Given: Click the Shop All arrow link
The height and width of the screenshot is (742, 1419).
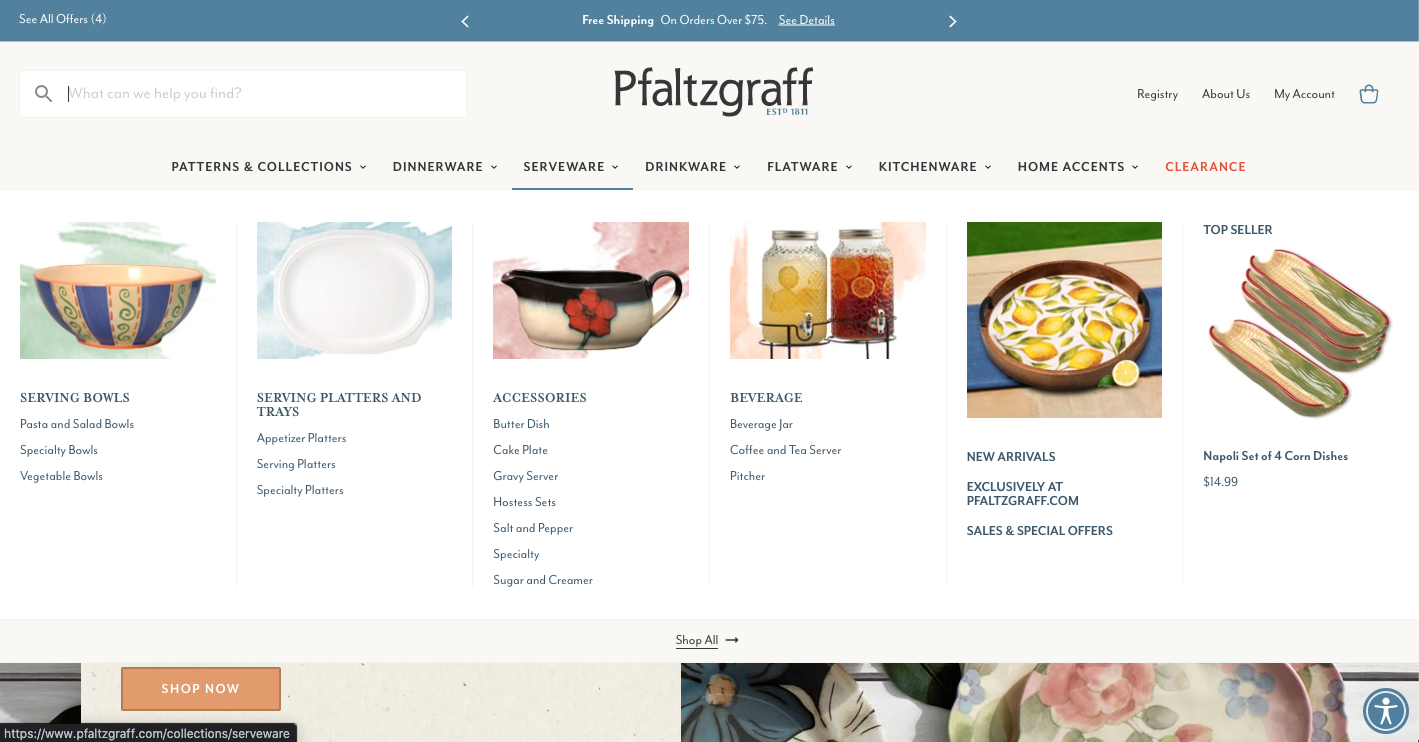Looking at the screenshot, I should [x=707, y=640].
